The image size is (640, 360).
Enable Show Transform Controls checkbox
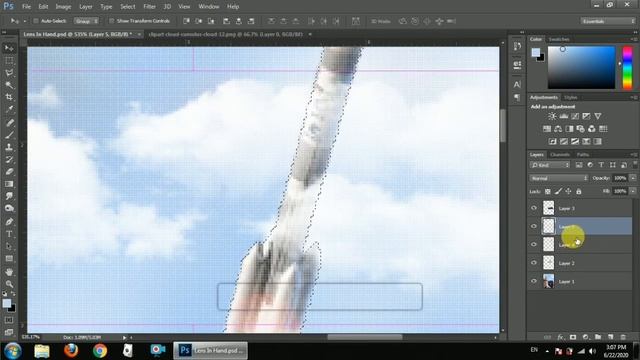111,21
